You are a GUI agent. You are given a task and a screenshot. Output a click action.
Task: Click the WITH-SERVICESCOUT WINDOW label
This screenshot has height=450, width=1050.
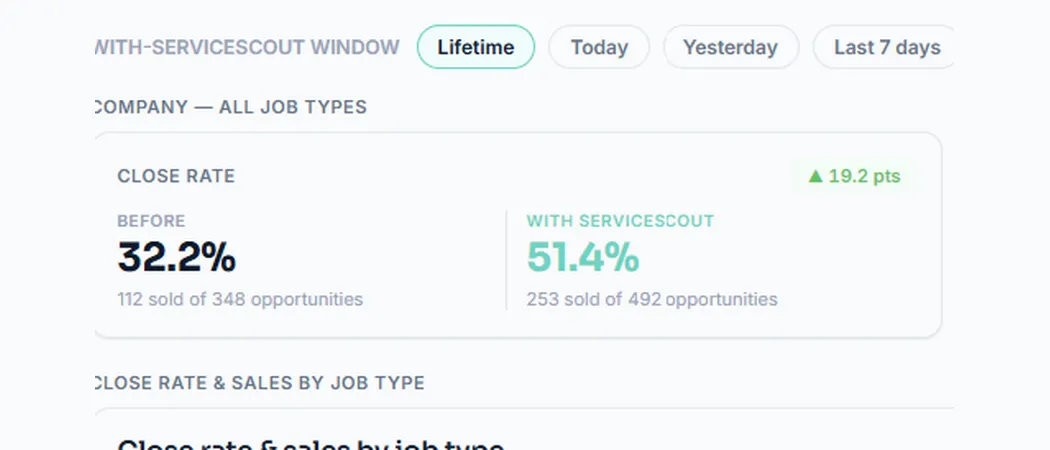click(246, 48)
